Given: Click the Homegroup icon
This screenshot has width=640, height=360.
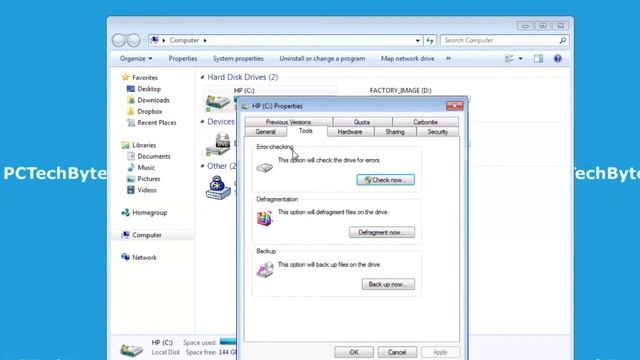Looking at the screenshot, I should 125,213.
